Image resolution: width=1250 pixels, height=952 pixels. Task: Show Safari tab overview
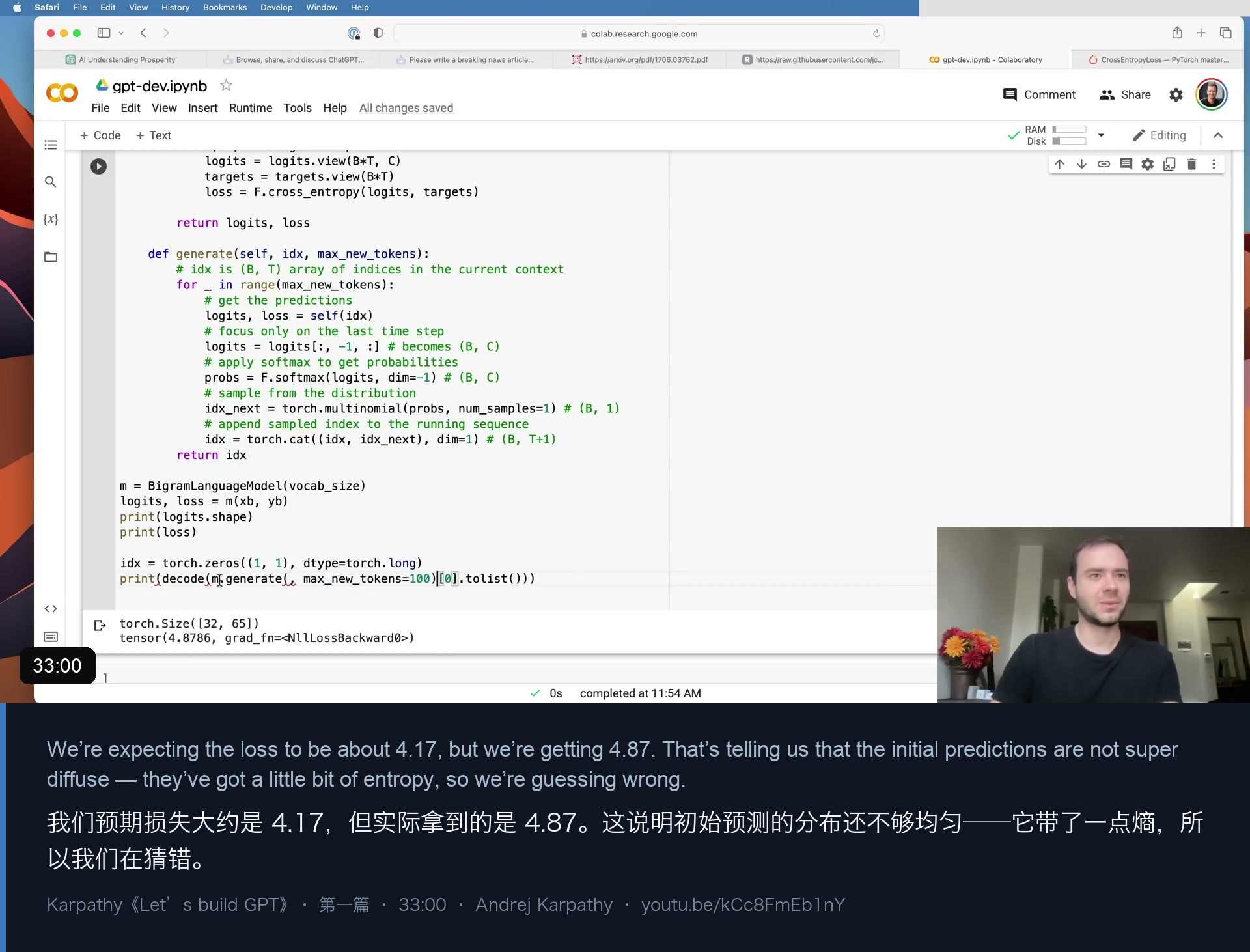(1225, 33)
